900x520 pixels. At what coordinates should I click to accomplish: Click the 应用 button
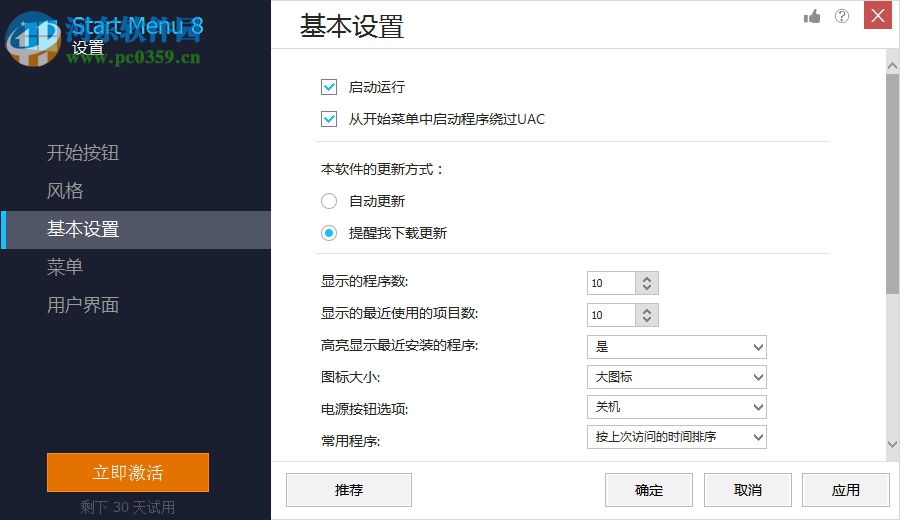(846, 490)
